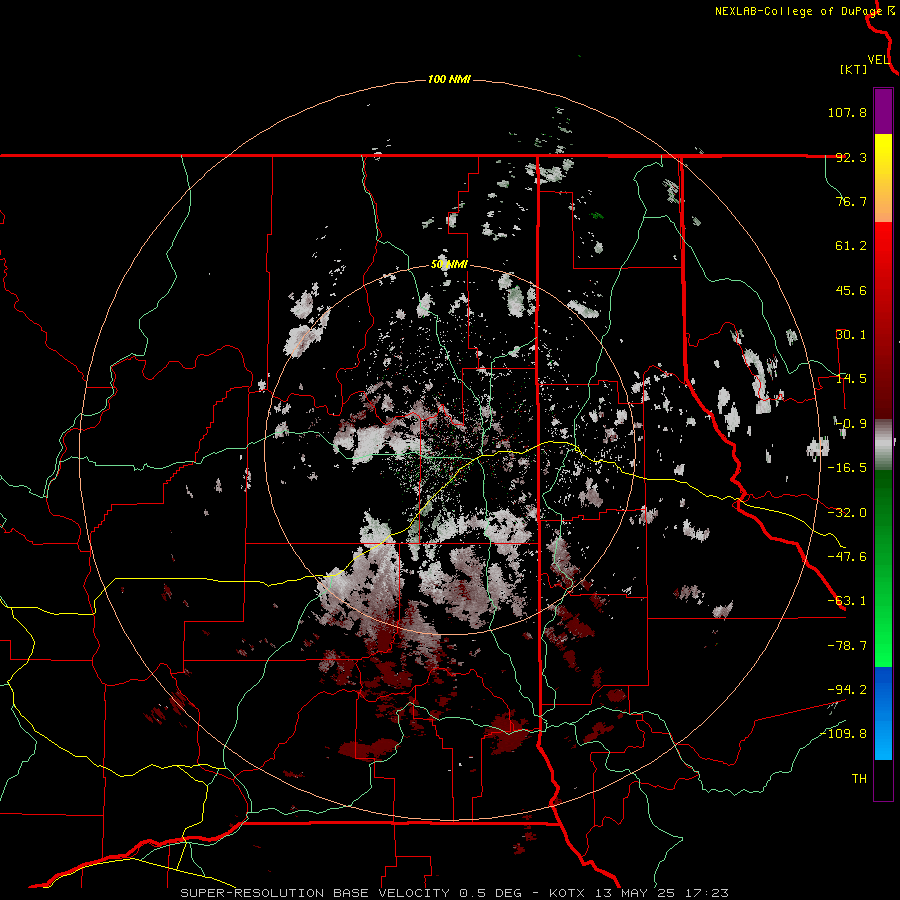900x900 pixels.
Task: Click the 50 NMI range ring label
Action: click(x=449, y=265)
